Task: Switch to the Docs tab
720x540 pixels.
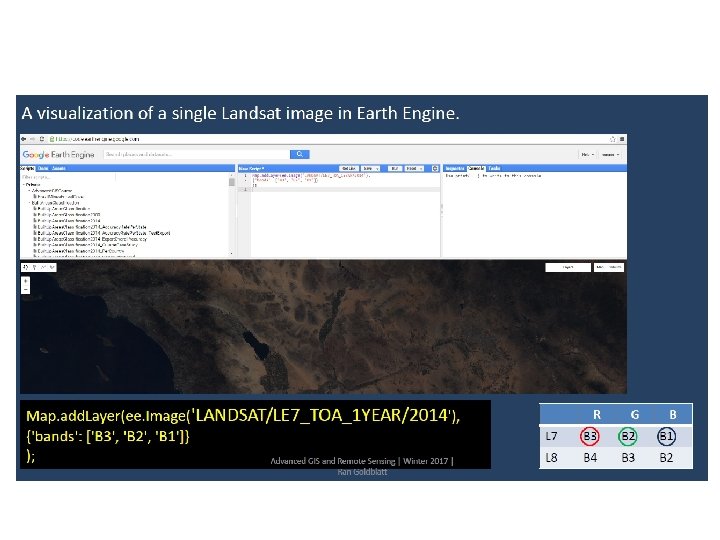Action: click(43, 169)
